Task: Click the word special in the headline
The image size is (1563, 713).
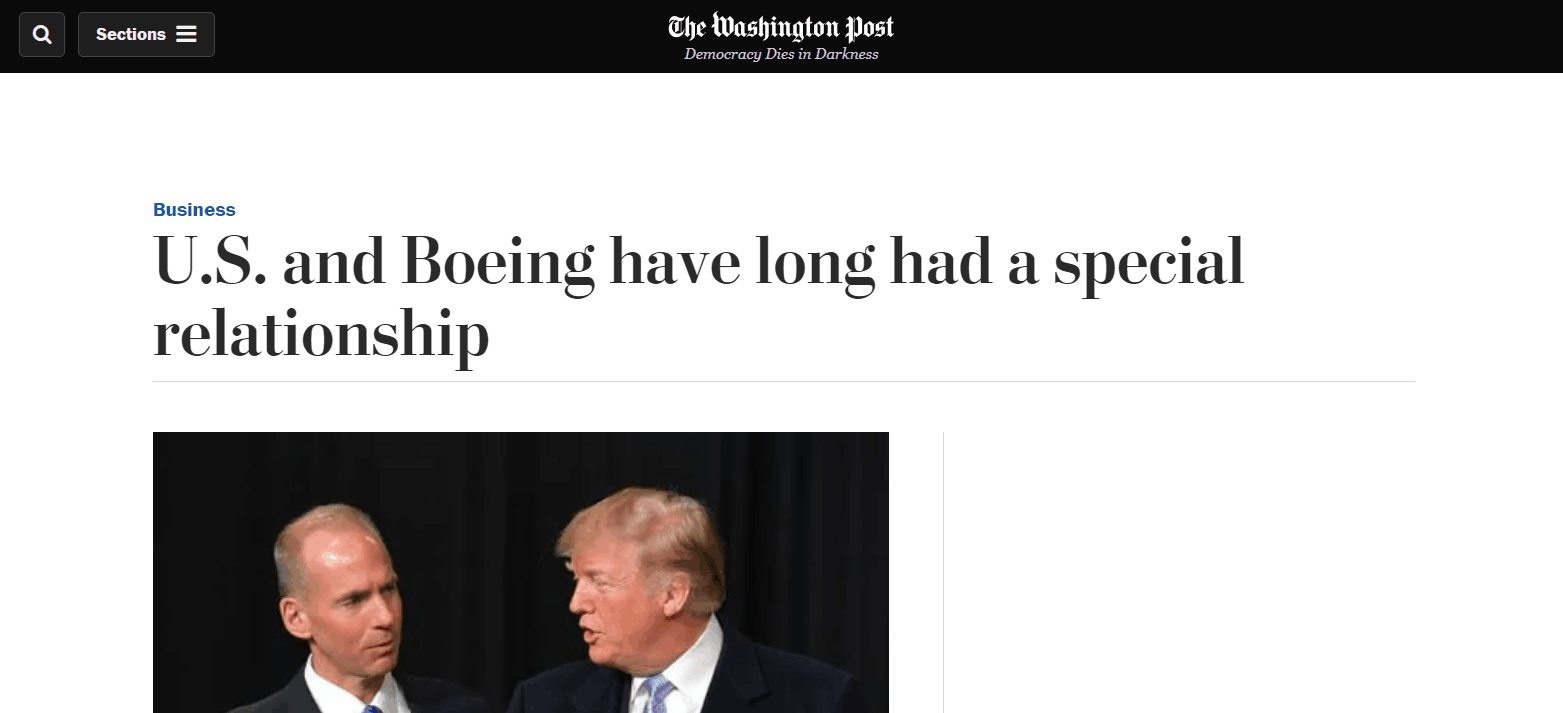Action: 1149,263
